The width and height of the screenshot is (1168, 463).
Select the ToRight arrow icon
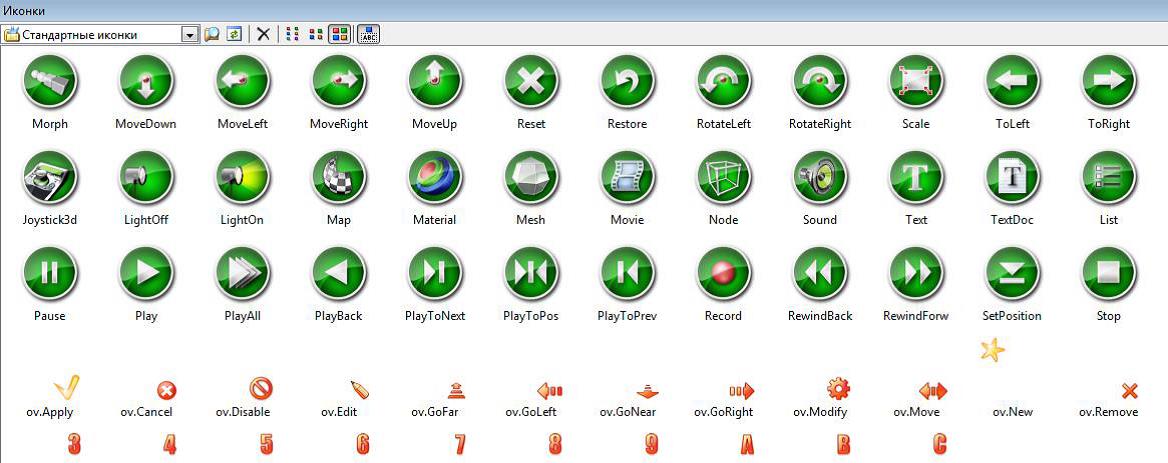(x=1109, y=82)
